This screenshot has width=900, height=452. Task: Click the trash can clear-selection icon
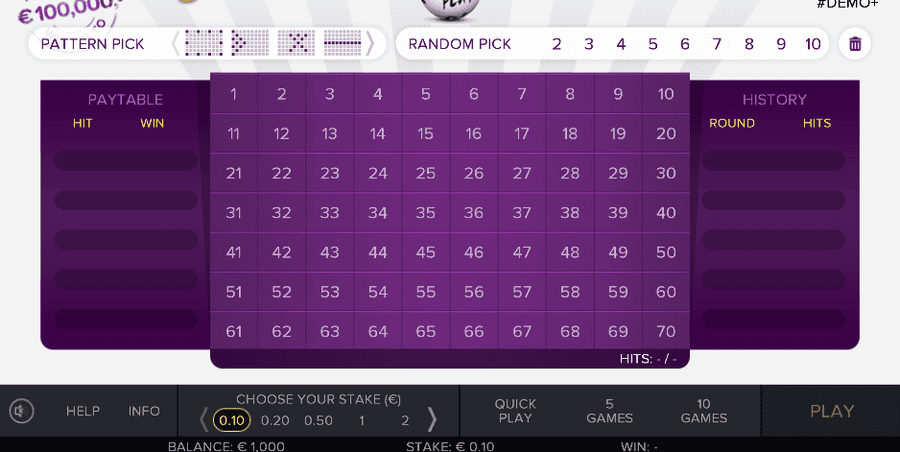855,44
